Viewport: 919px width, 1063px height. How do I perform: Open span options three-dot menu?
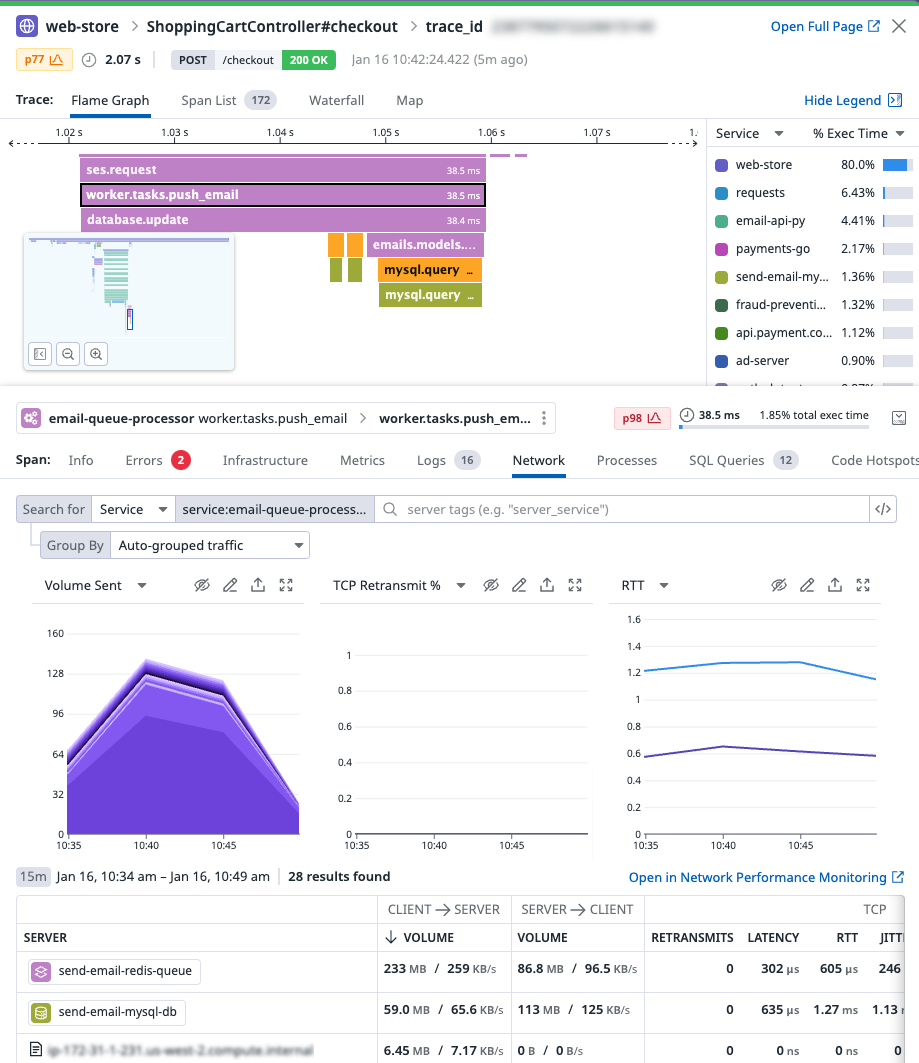(x=544, y=418)
